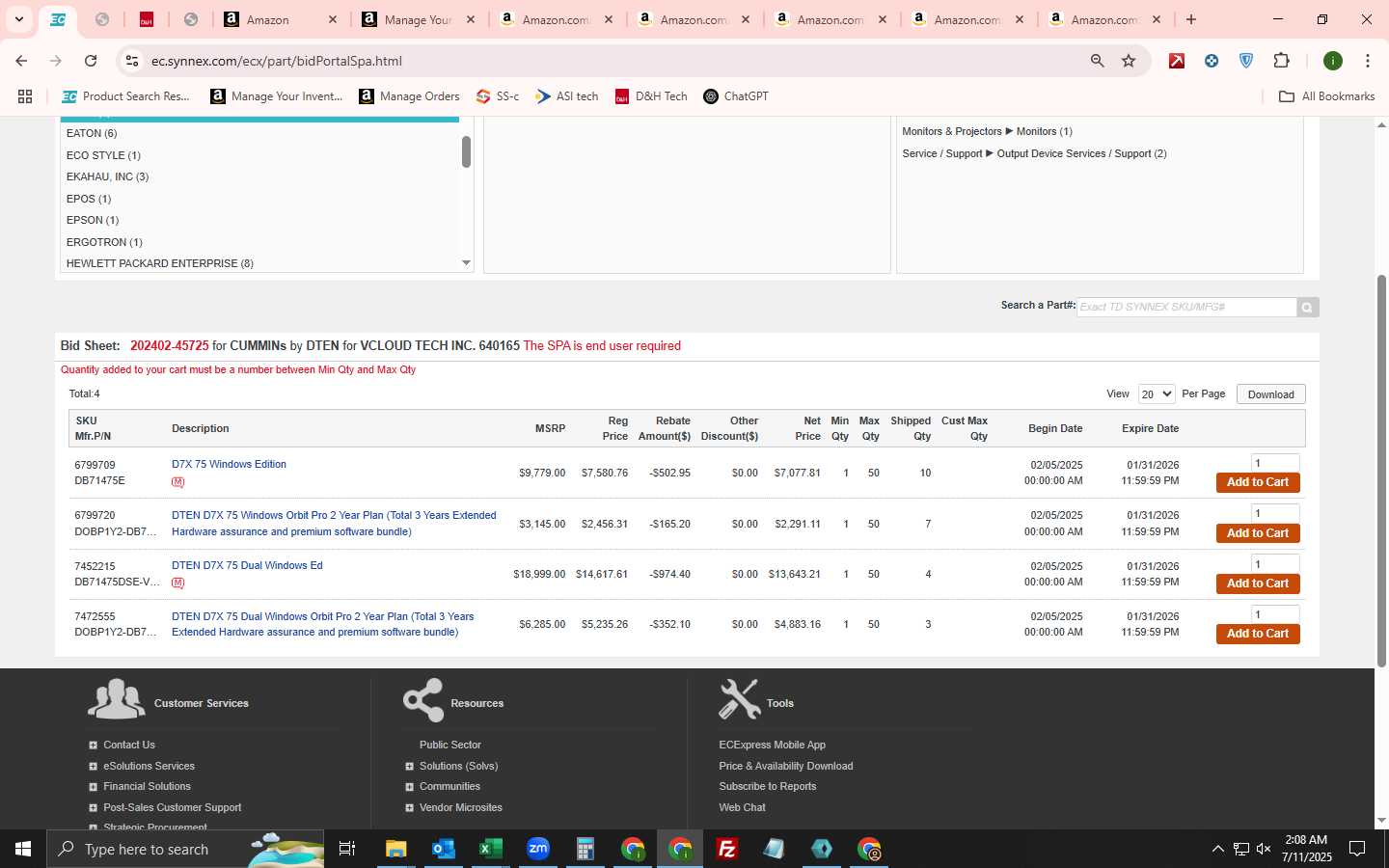Click the vendor list scrollbar thumb
Image resolution: width=1389 pixels, height=868 pixels.
click(466, 151)
